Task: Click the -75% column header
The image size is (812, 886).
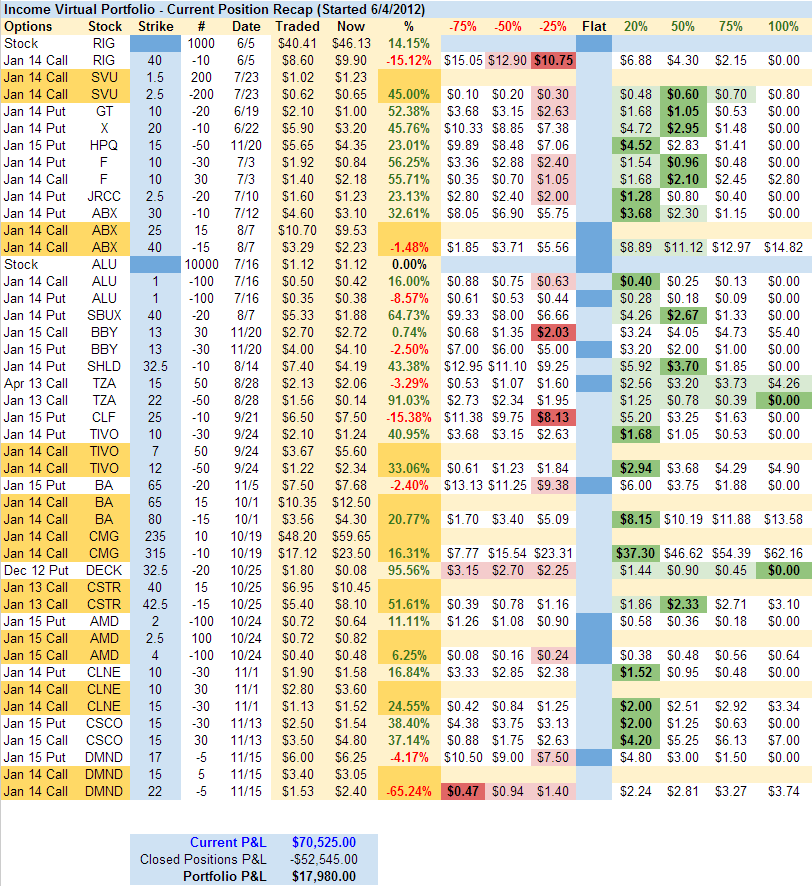Action: pyautogui.click(x=462, y=26)
